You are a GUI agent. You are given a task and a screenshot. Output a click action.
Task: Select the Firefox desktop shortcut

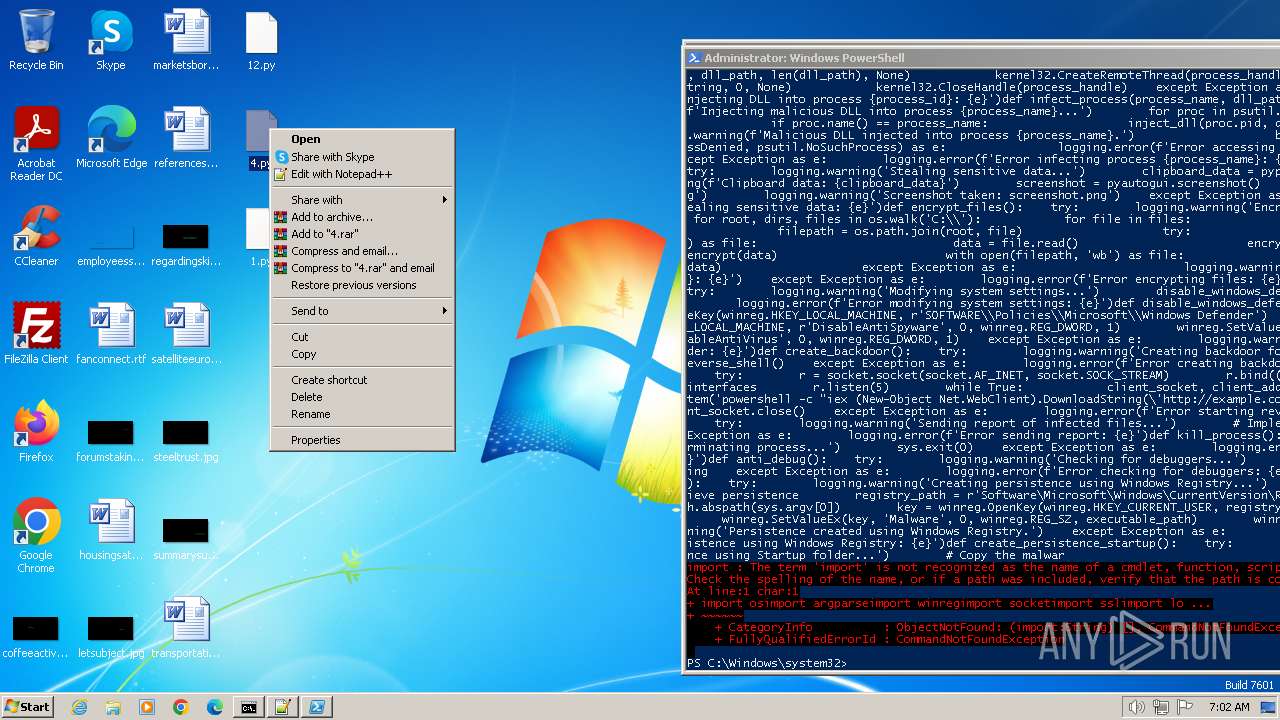pos(36,432)
